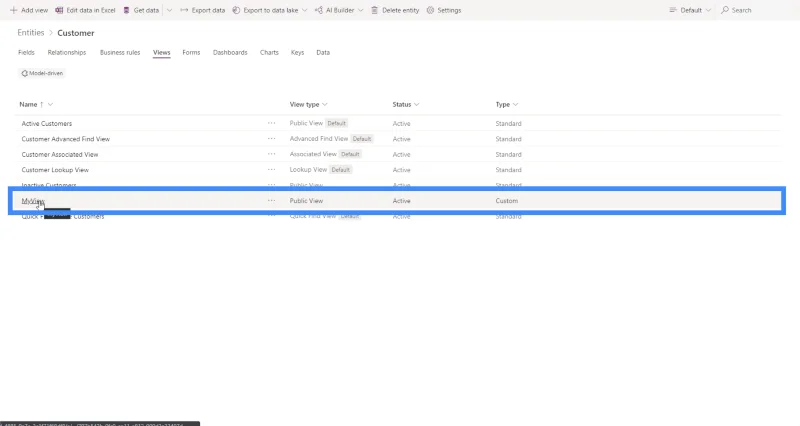Switch to the Data tab

(x=323, y=53)
